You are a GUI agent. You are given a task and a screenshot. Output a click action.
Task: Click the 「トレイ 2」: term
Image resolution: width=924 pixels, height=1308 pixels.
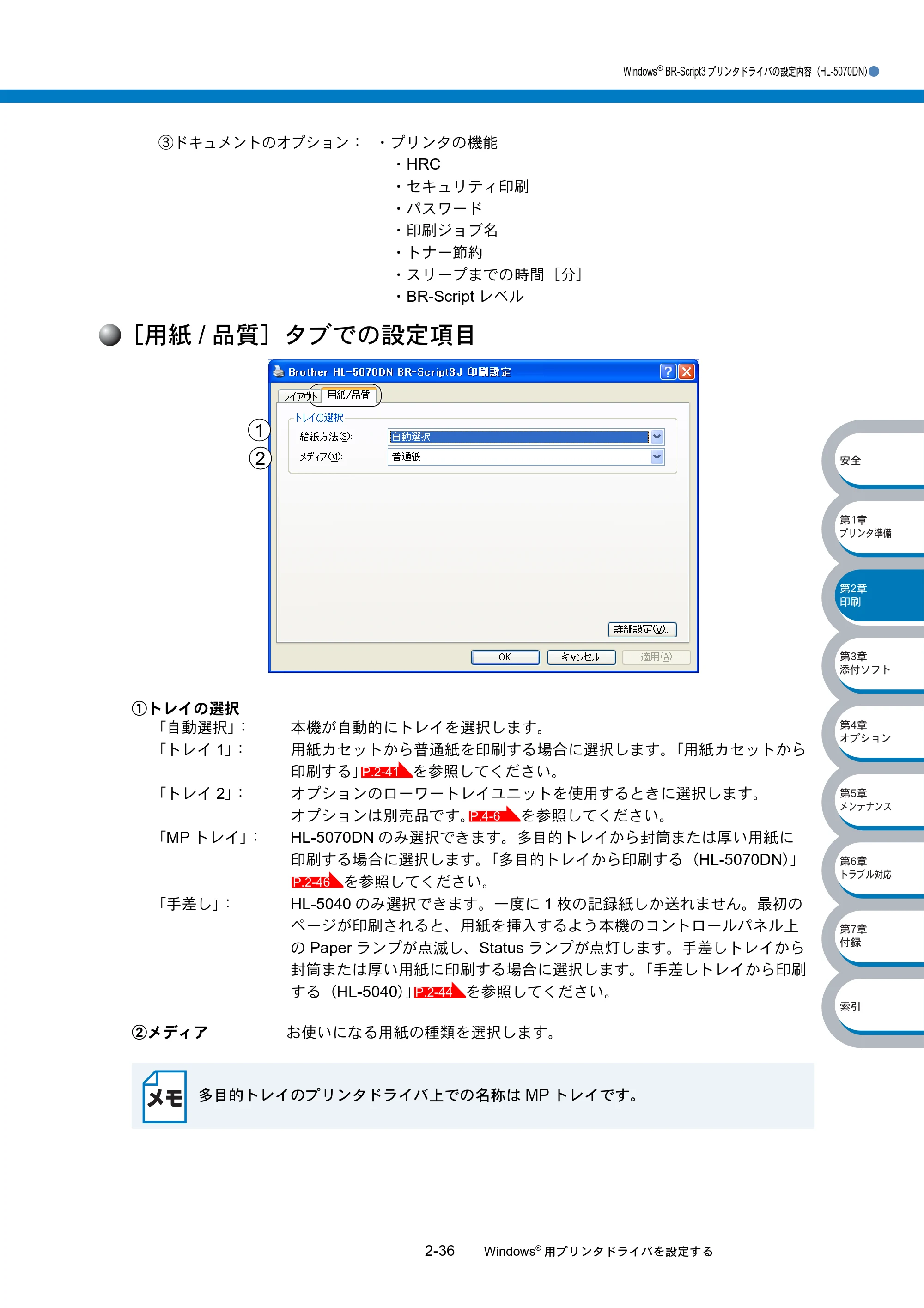pyautogui.click(x=201, y=793)
